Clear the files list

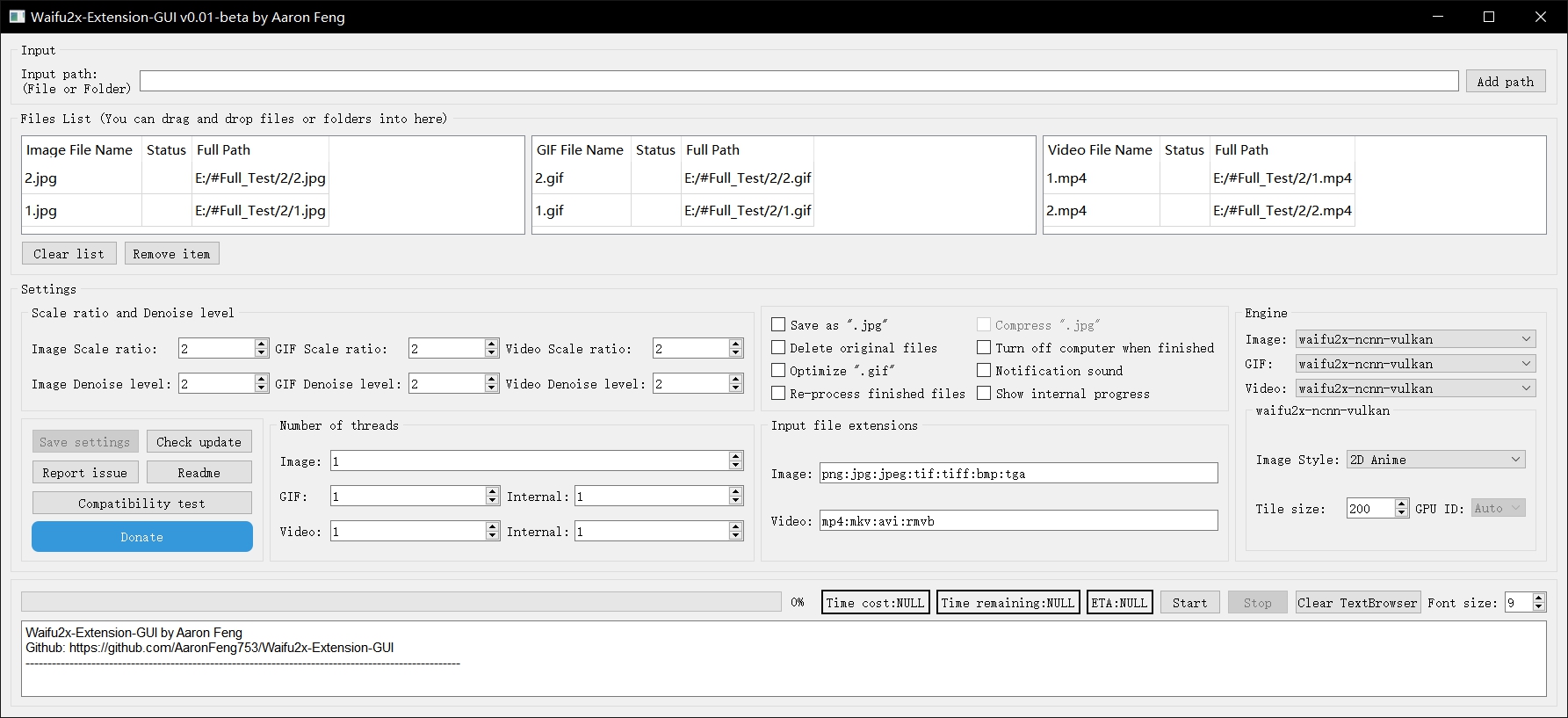tap(69, 254)
